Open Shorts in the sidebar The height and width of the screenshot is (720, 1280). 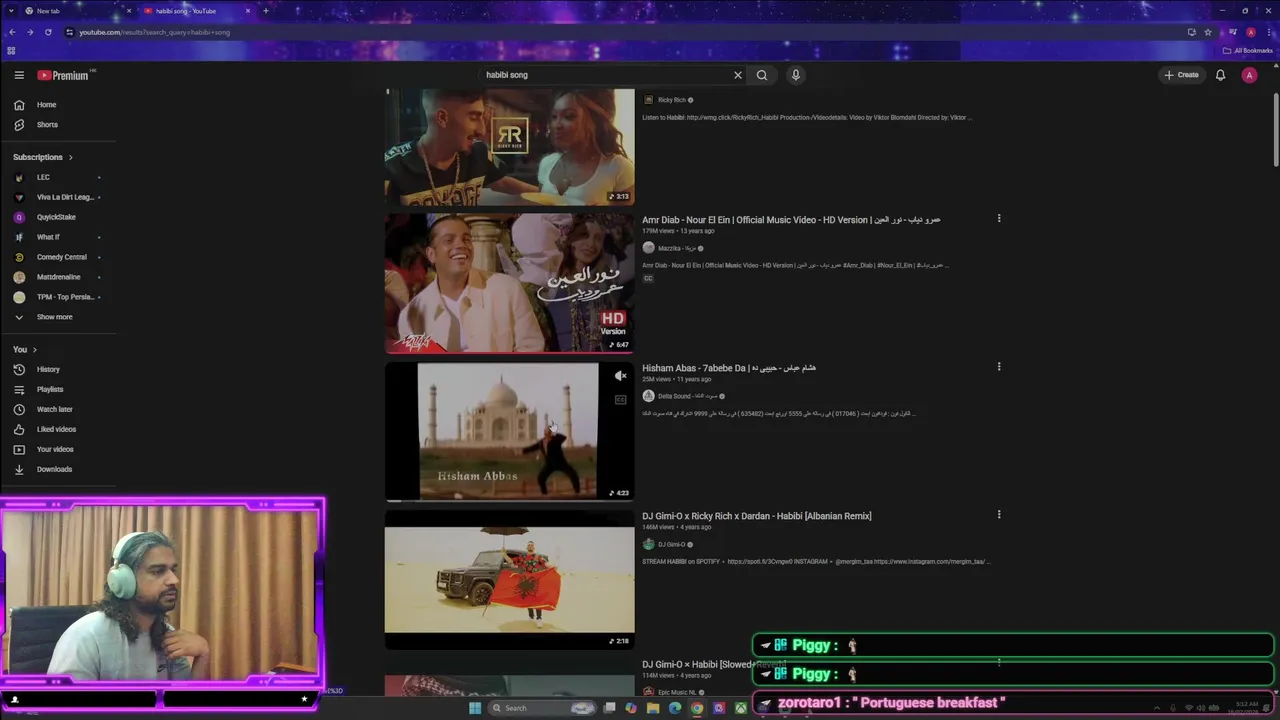(60, 125)
